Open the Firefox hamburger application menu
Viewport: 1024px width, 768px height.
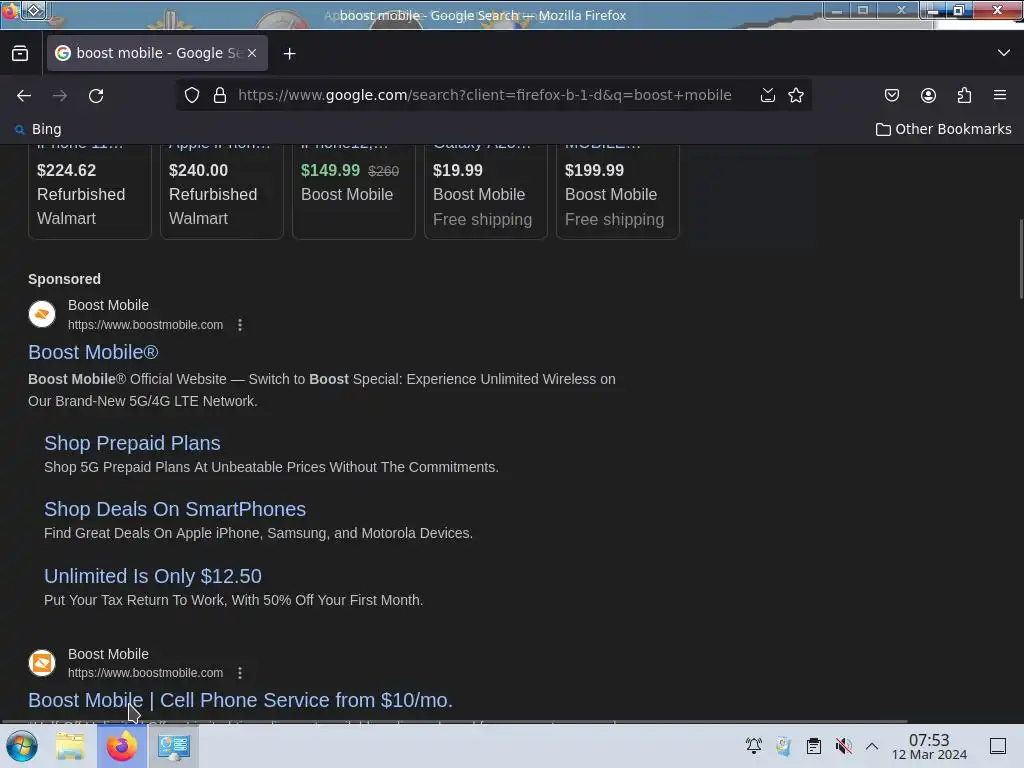tap(1000, 95)
